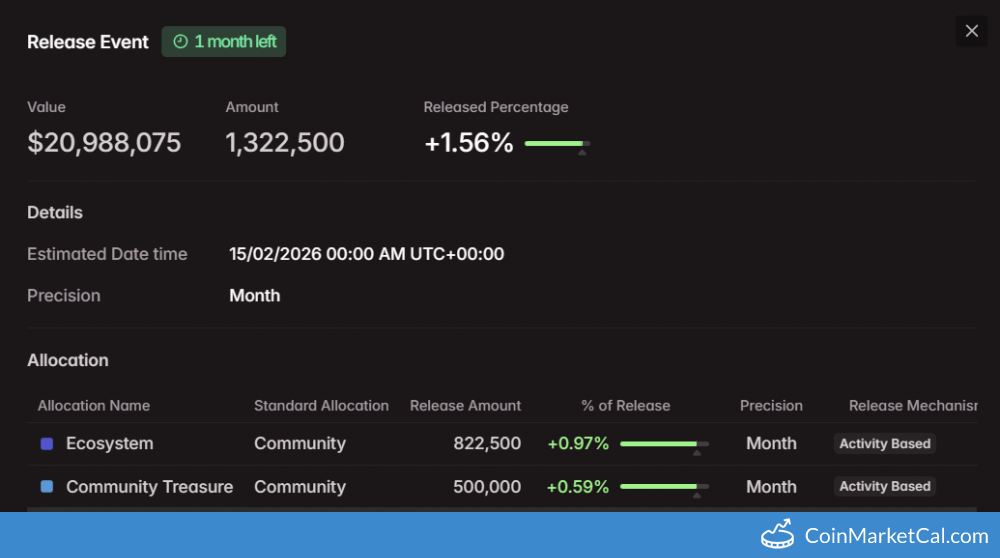Viewport: 1000px width, 558px height.
Task: Click the Release Mechanism column header
Action: point(912,406)
